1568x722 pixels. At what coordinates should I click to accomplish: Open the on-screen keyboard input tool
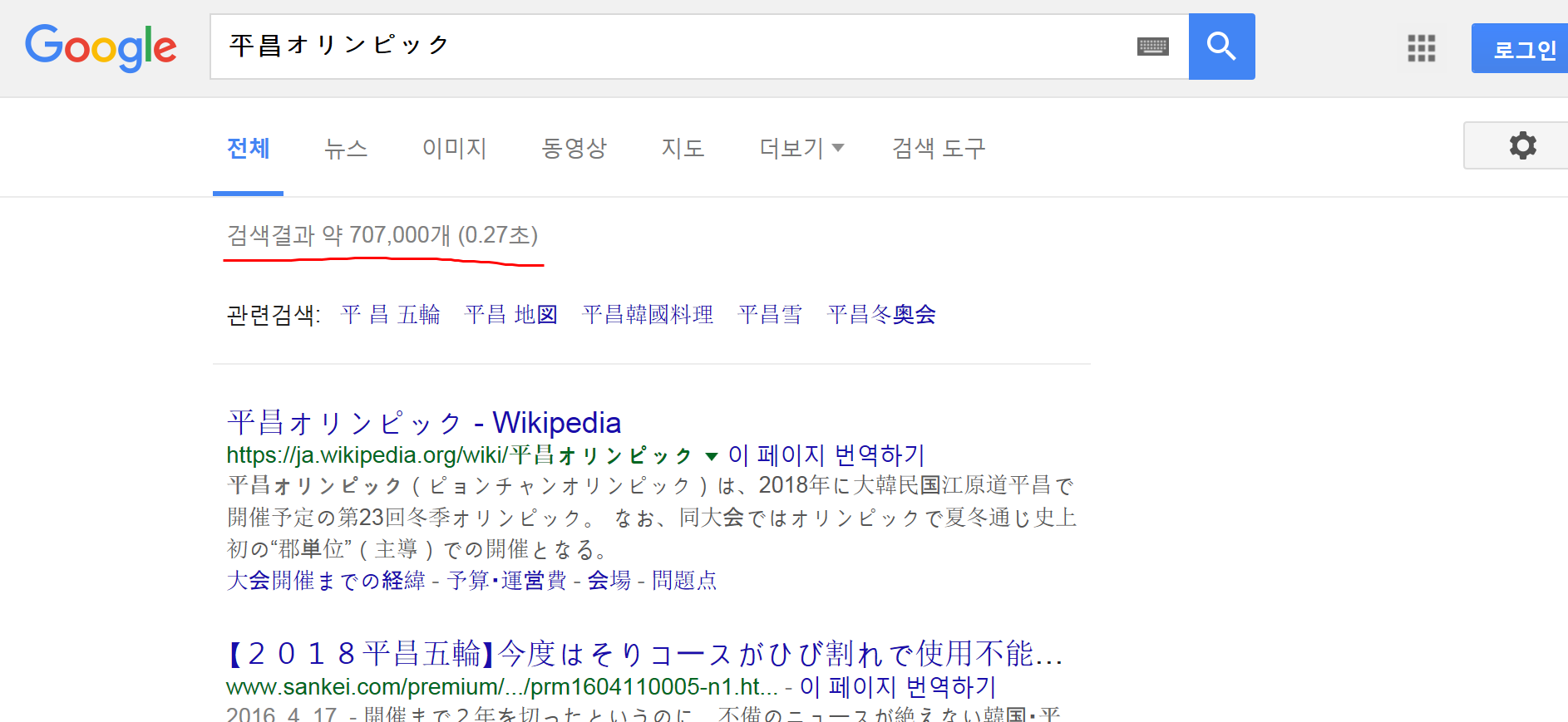pyautogui.click(x=1152, y=47)
